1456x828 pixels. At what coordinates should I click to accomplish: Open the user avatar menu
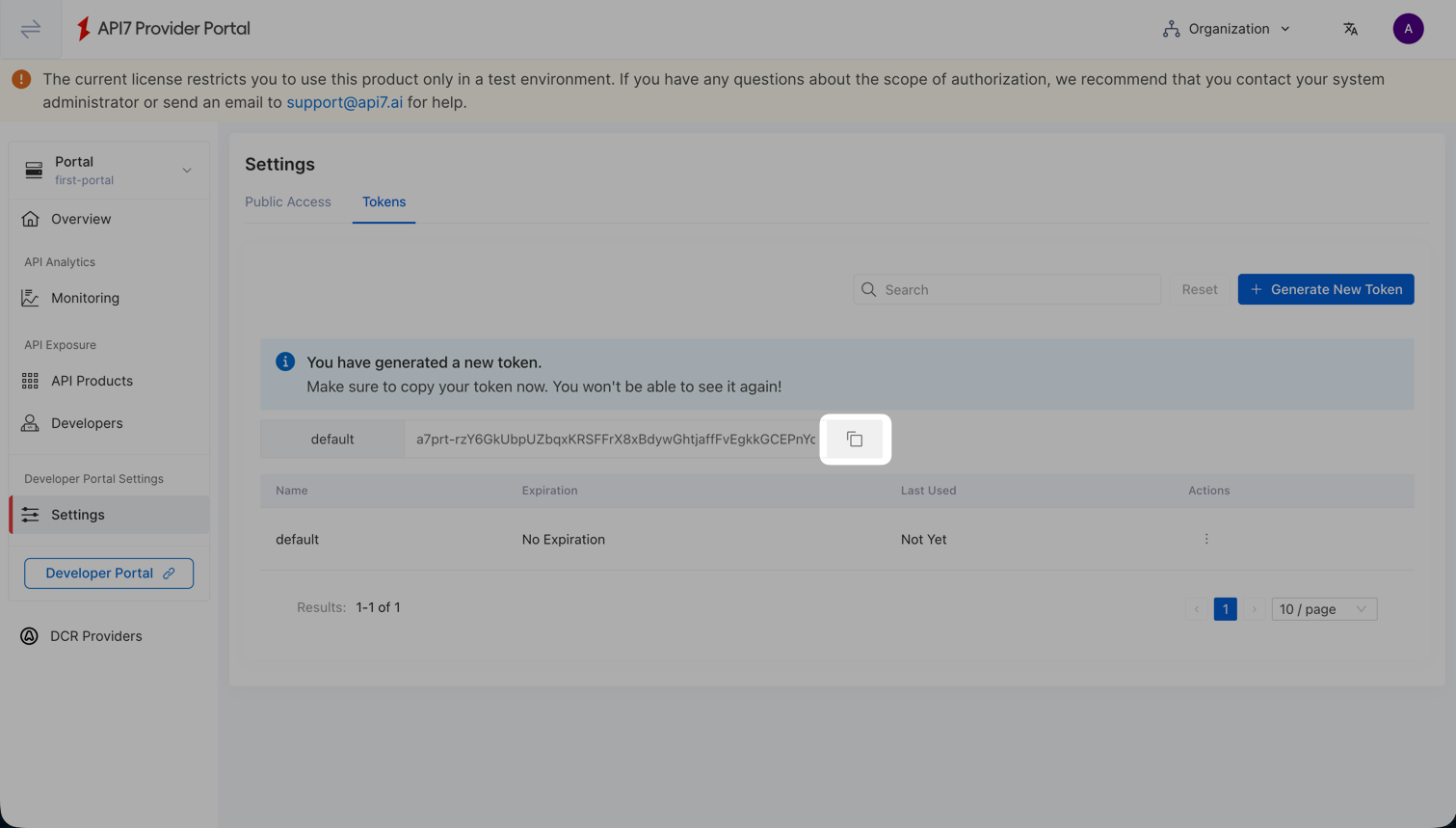tap(1407, 29)
